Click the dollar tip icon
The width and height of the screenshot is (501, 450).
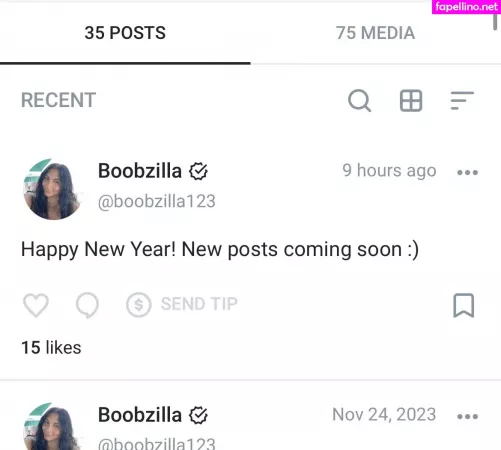(x=139, y=304)
